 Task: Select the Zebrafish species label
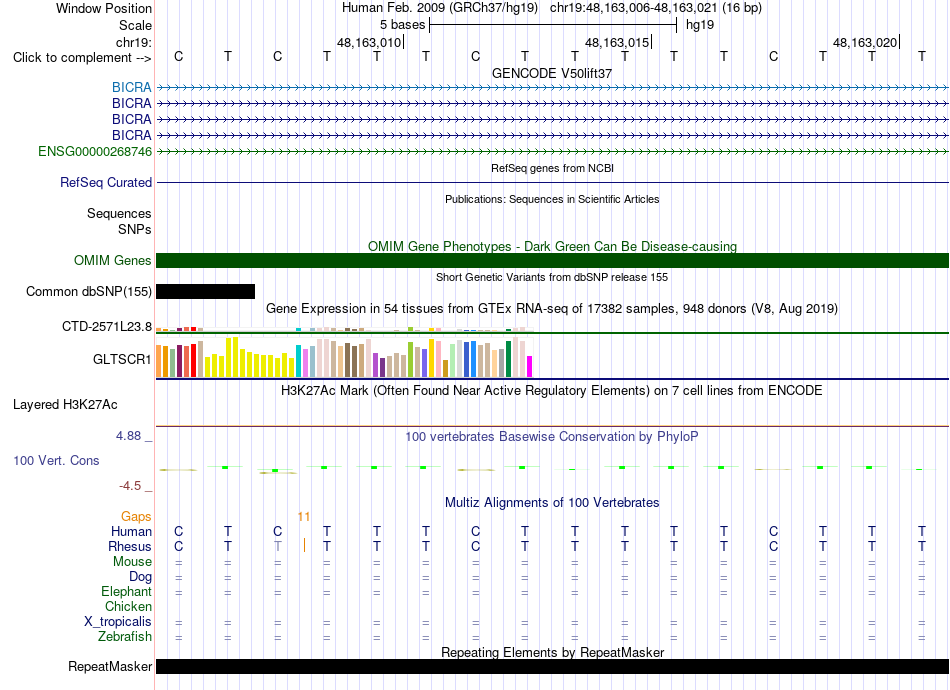click(125, 637)
